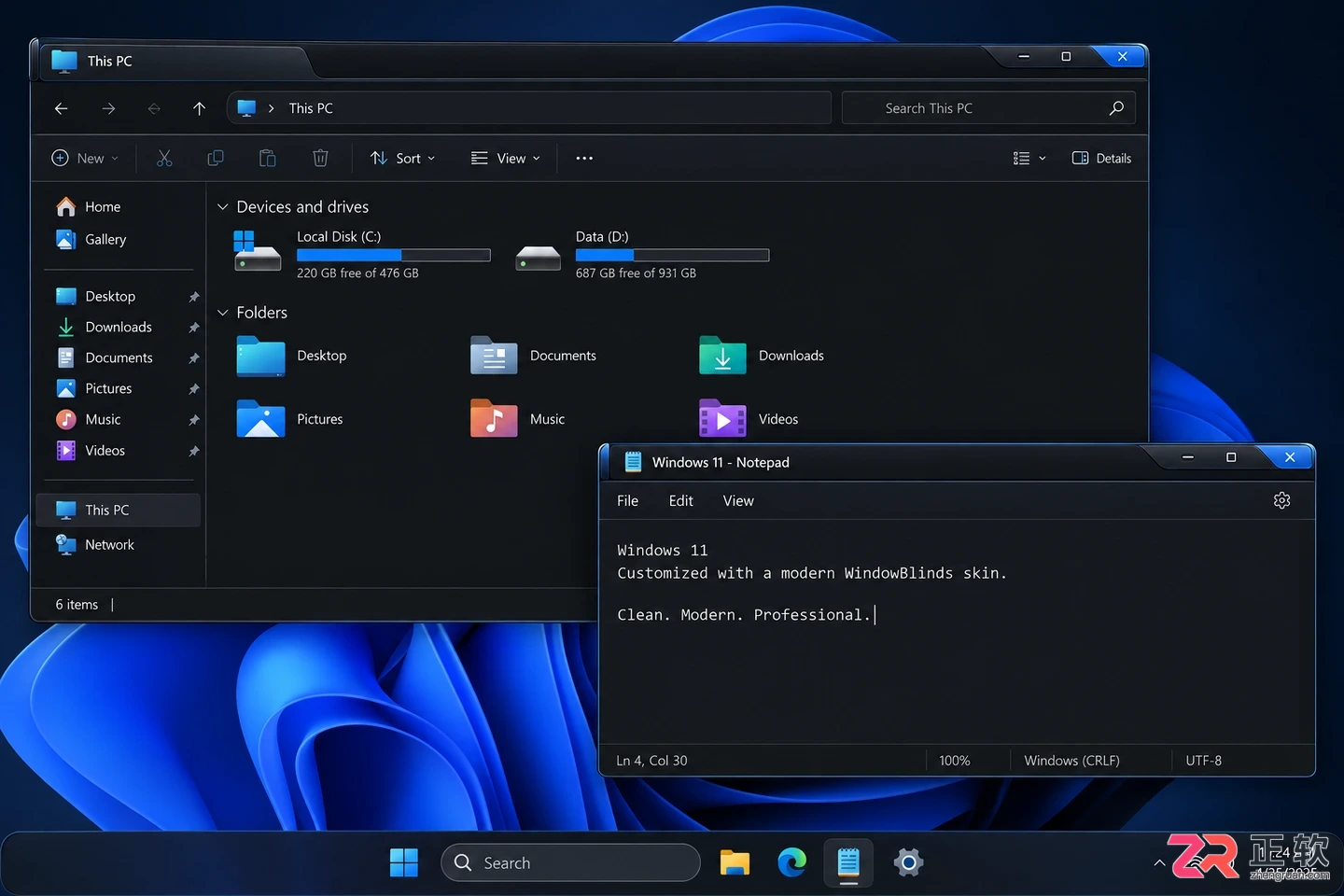The image size is (1344, 896).
Task: Collapse the Devices and drives group
Action: pos(223,207)
